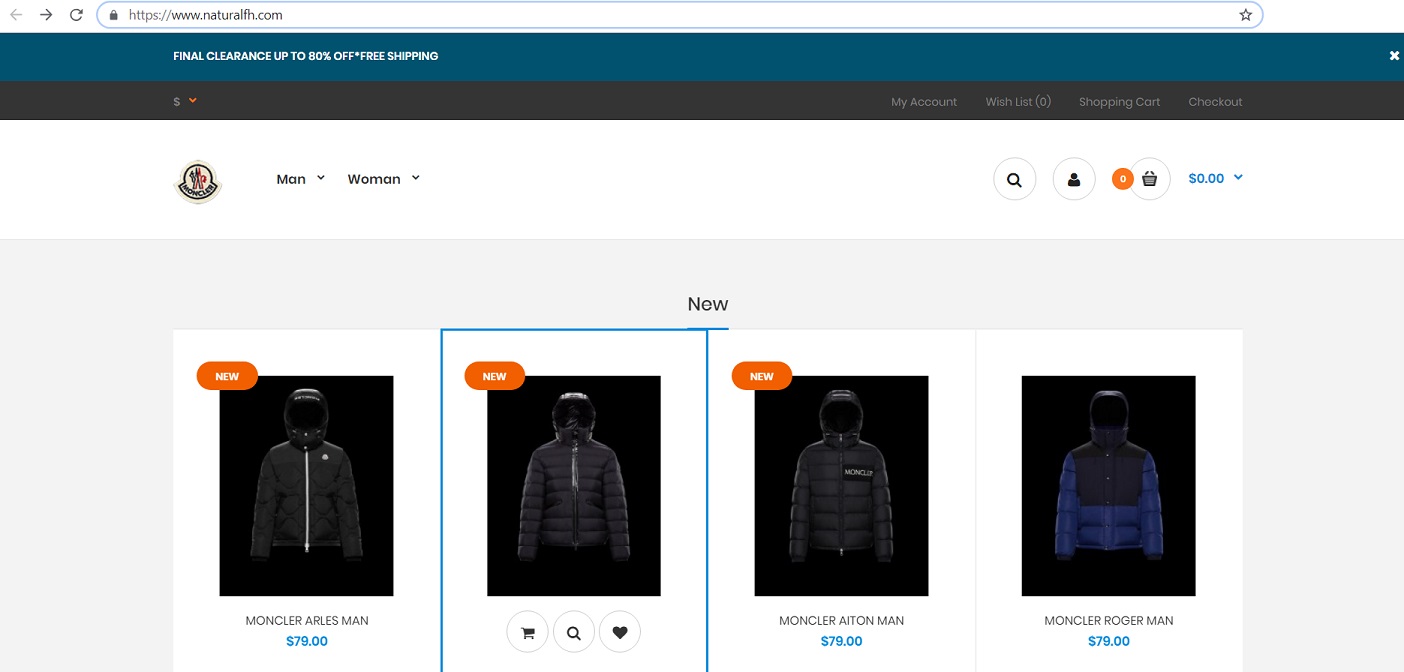This screenshot has width=1404, height=672.
Task: Open the highlighted second jacket image
Action: [574, 486]
